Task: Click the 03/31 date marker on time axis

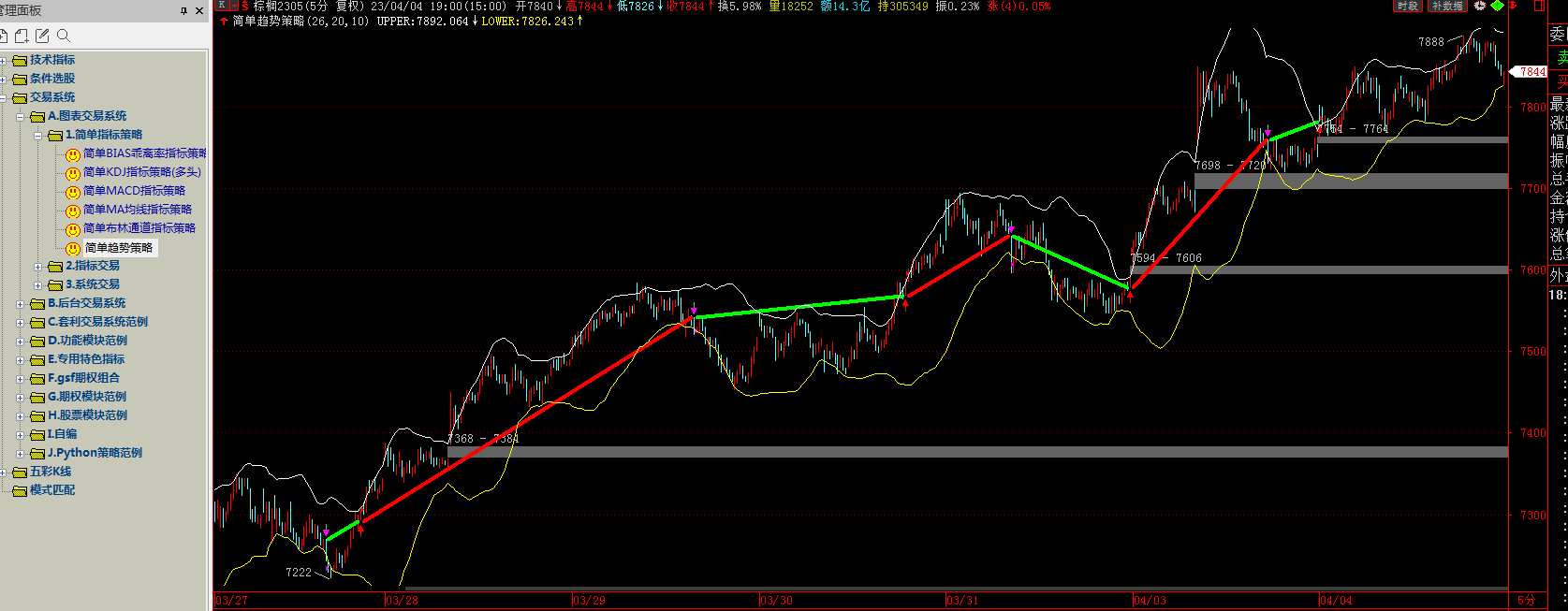Action: coord(962,600)
